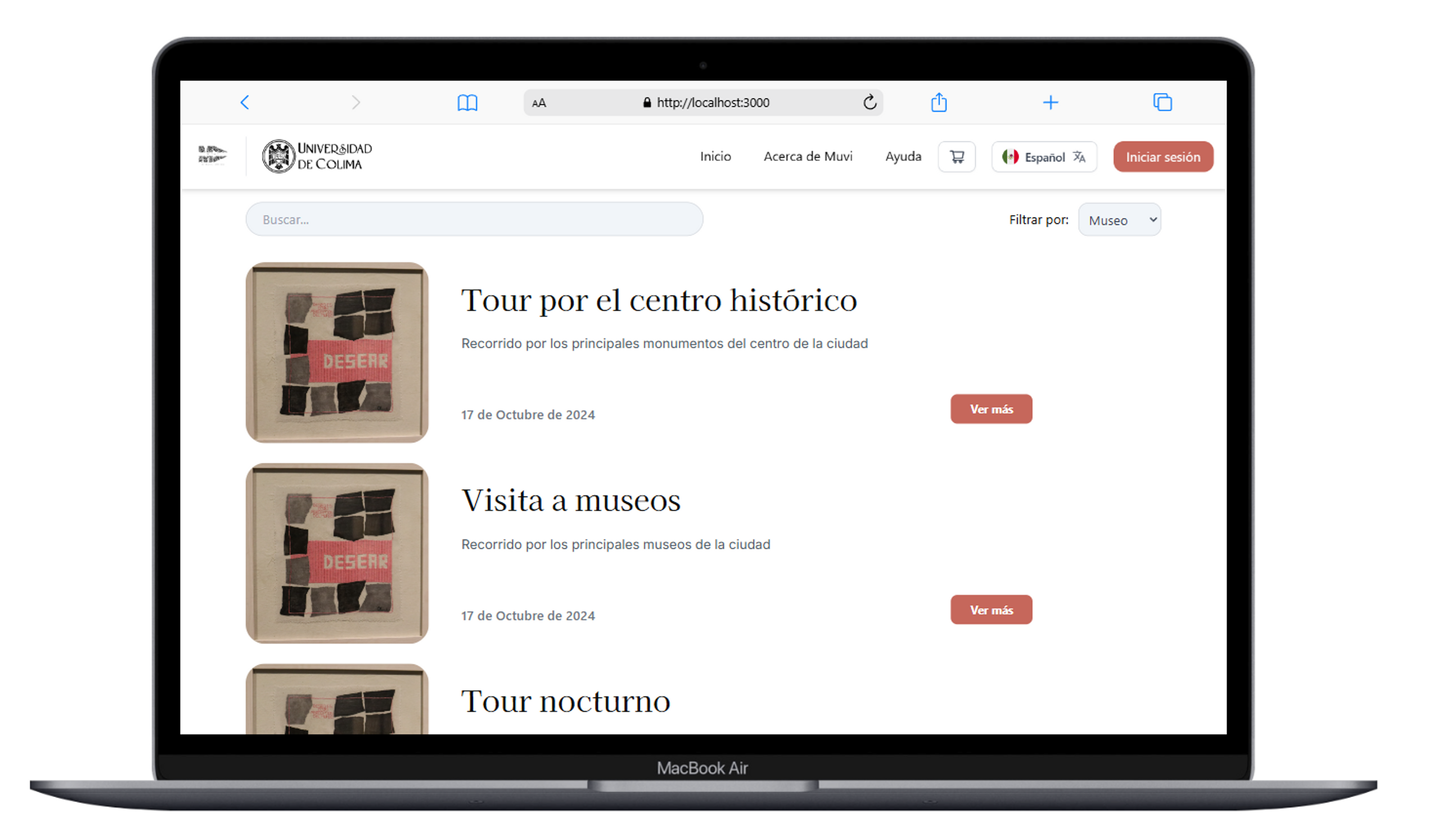Image resolution: width=1437 pixels, height=840 pixels.
Task: Click Ver más for Tour por el centro histórico
Action: (x=991, y=409)
